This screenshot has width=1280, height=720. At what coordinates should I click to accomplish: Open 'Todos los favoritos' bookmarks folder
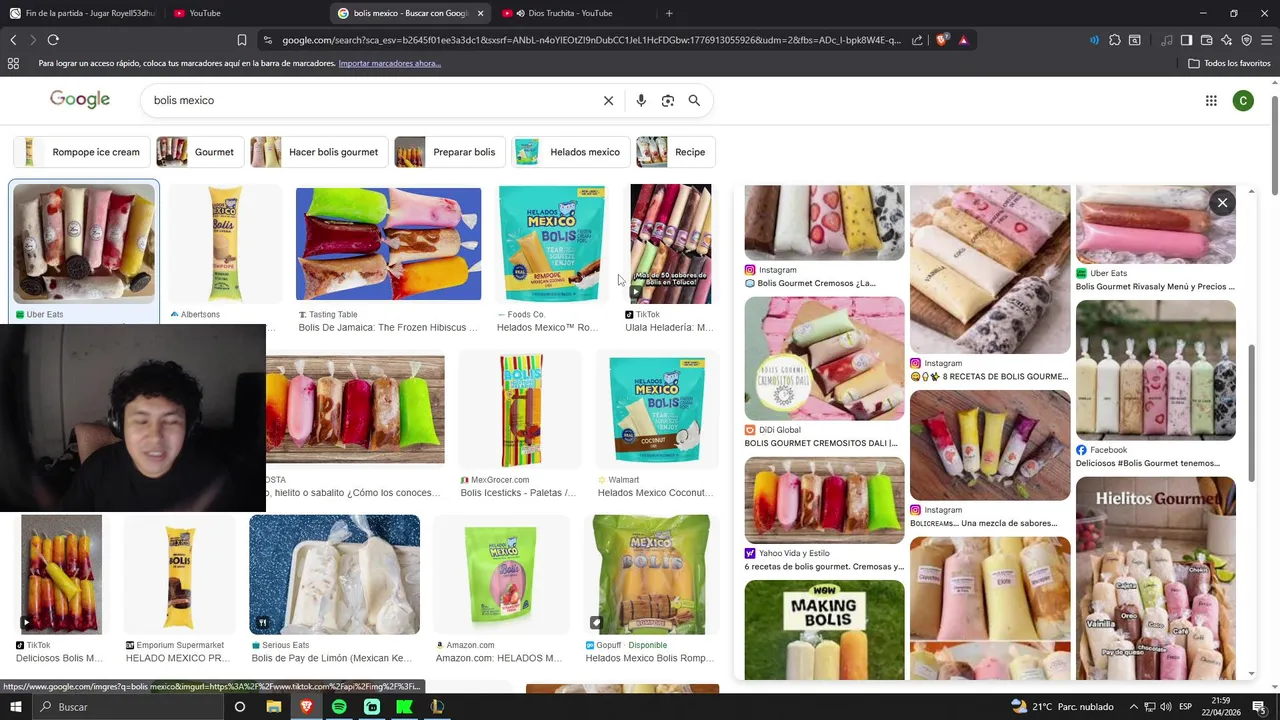pyautogui.click(x=1229, y=63)
